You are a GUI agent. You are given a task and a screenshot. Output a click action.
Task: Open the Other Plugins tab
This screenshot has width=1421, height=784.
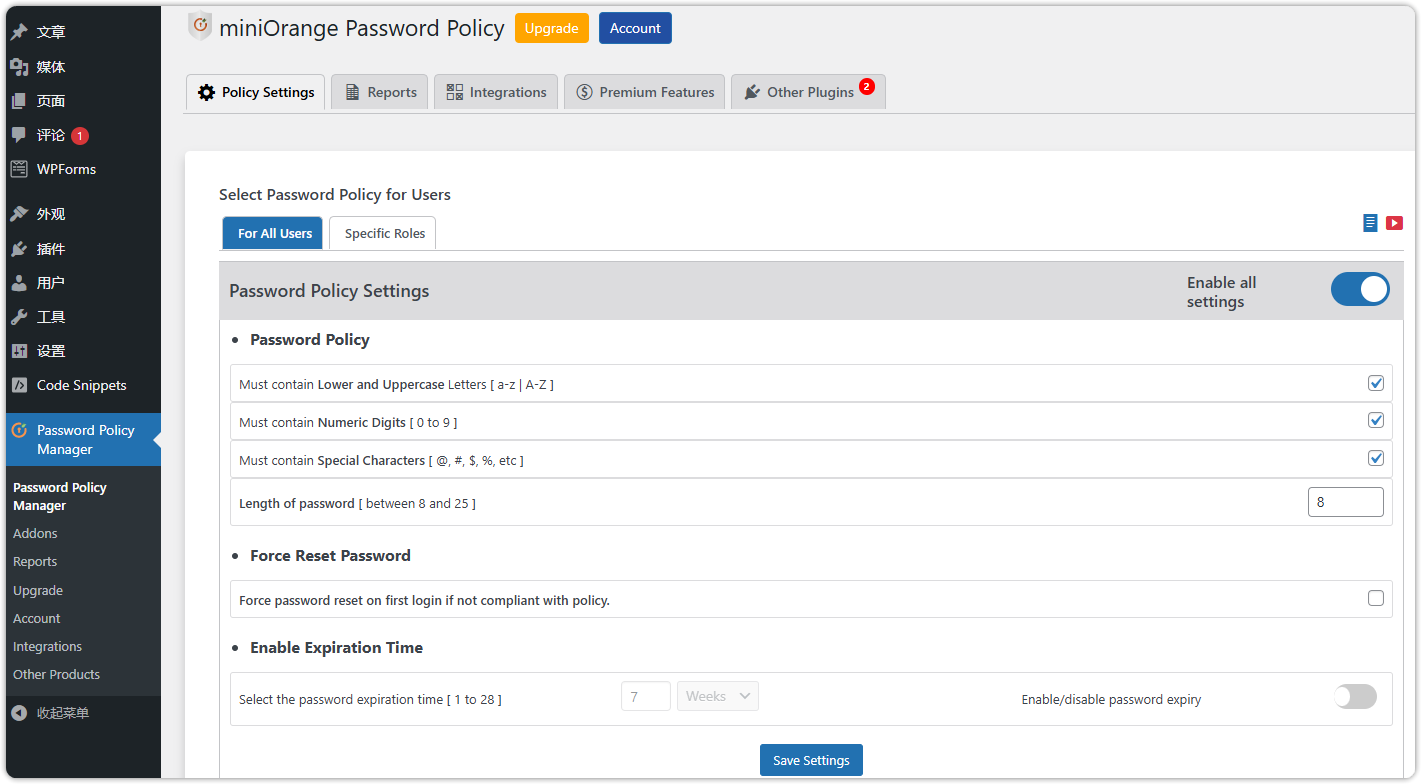(808, 92)
